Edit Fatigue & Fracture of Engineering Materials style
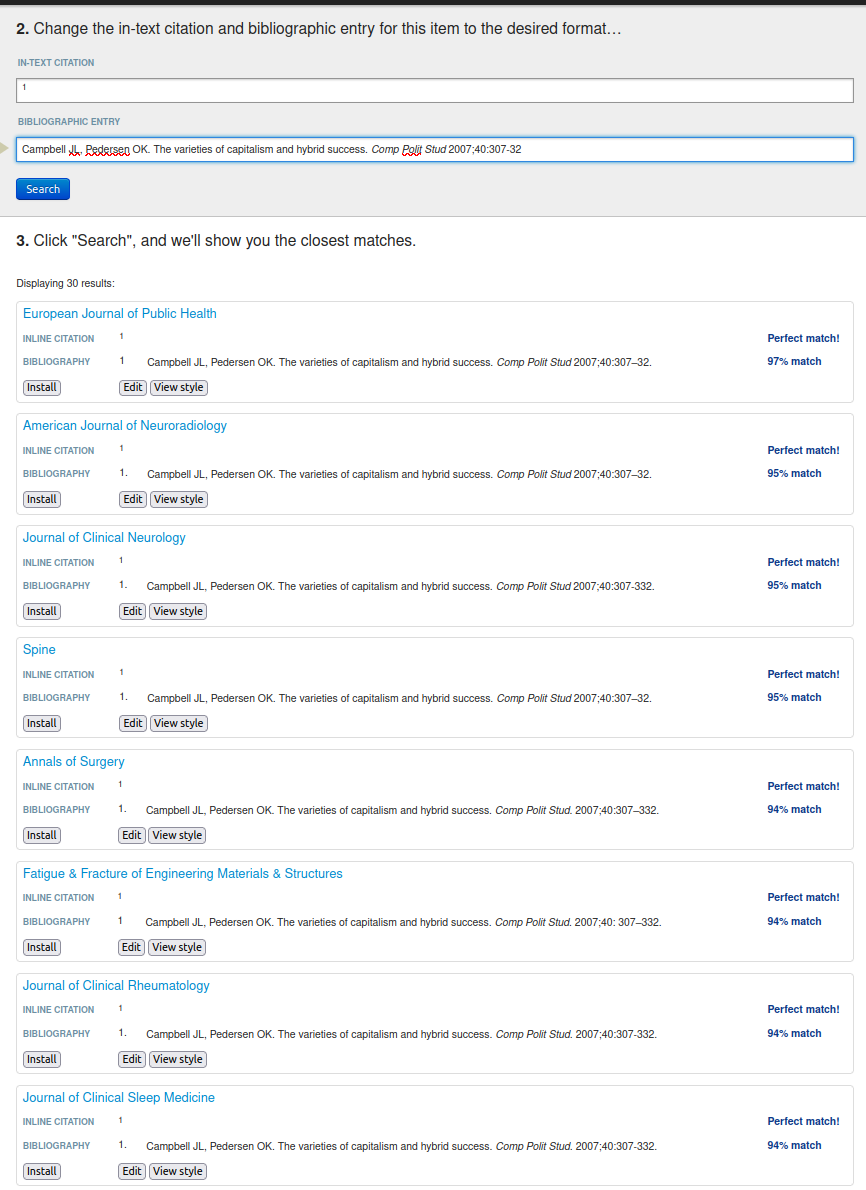Screen dimensions: 866x1190 pyautogui.click(x=131, y=947)
